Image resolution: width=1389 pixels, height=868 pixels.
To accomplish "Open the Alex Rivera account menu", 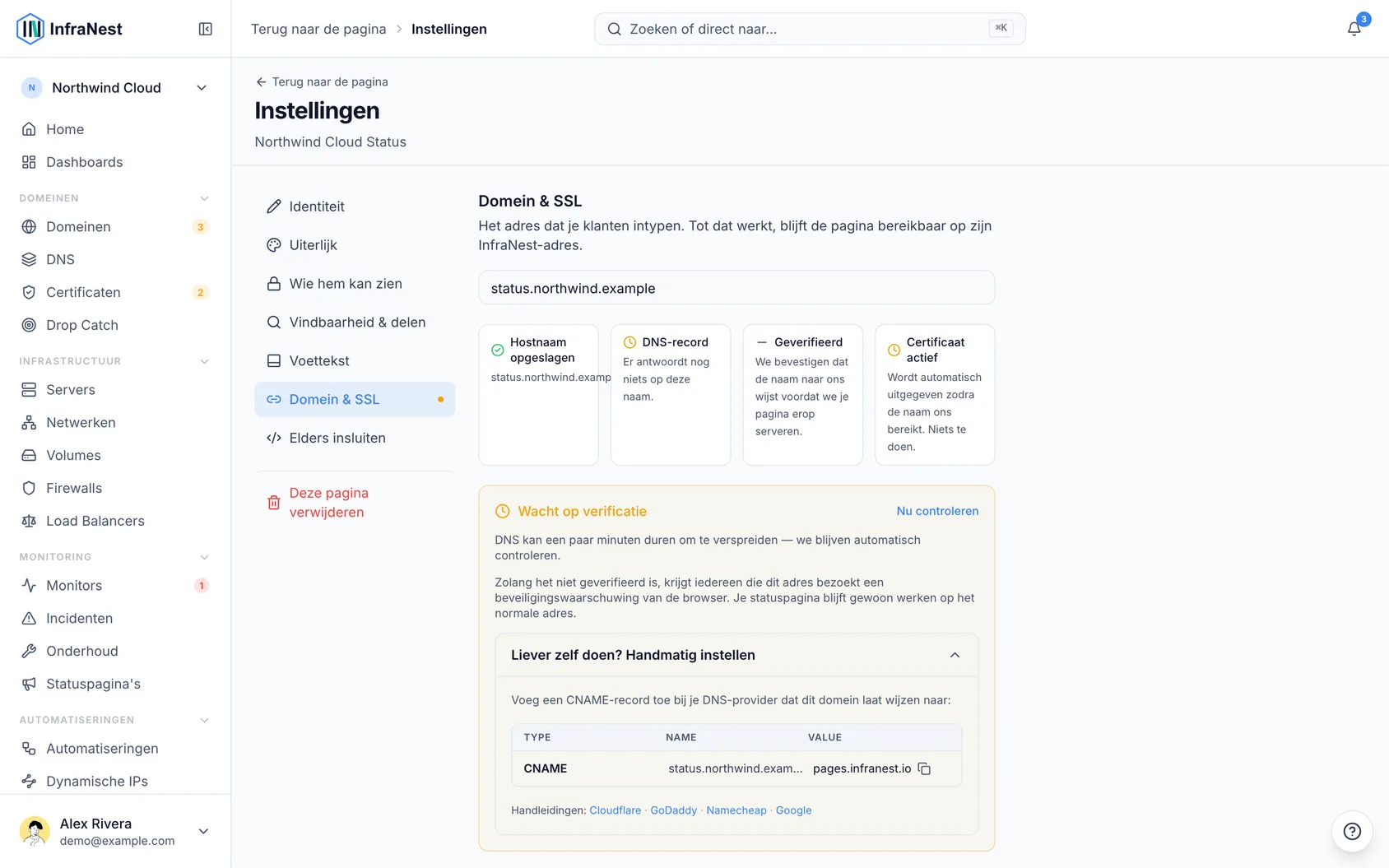I will (x=115, y=831).
